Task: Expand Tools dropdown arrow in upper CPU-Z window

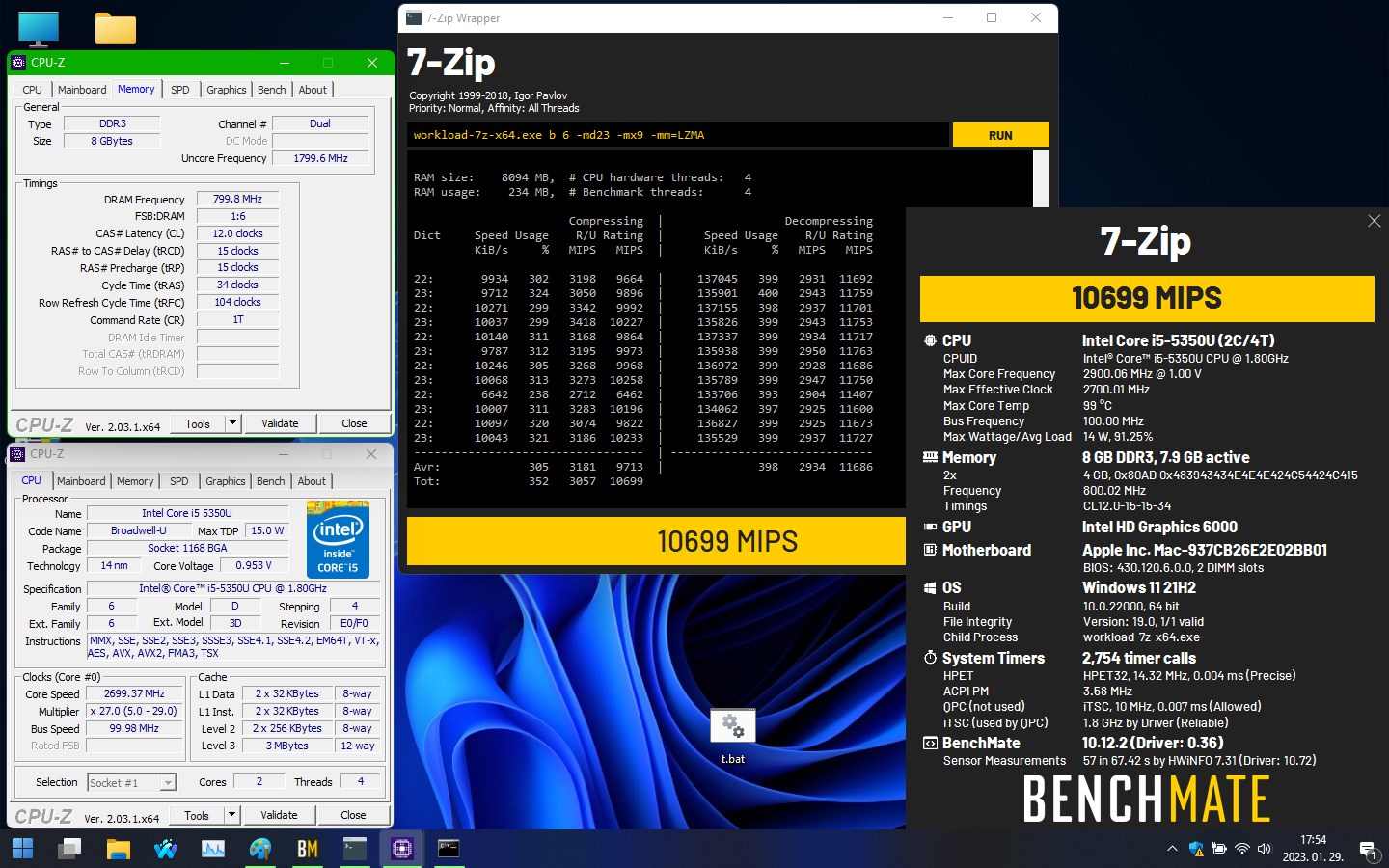Action: [232, 423]
